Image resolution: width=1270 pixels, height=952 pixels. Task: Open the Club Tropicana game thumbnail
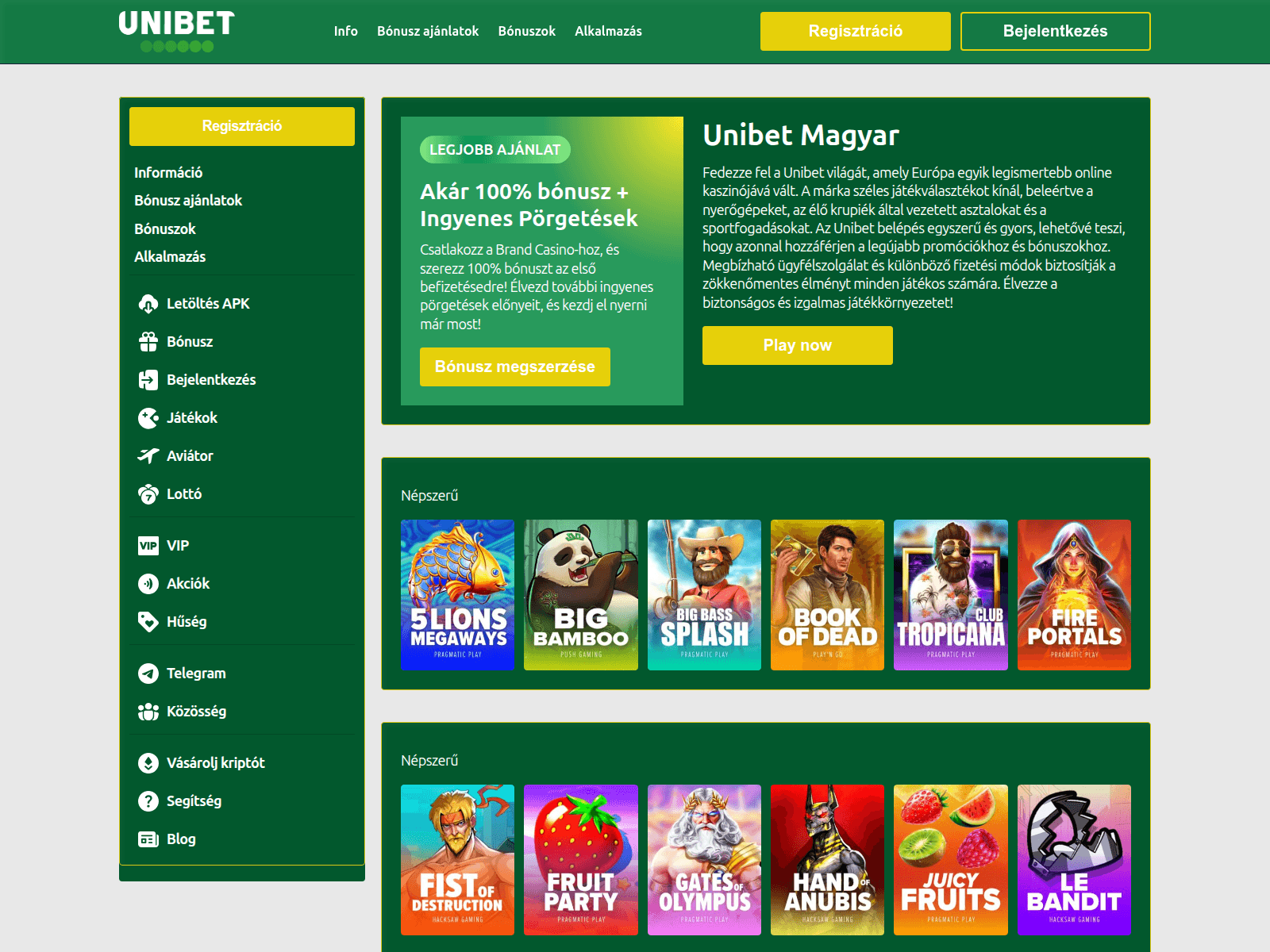point(951,595)
